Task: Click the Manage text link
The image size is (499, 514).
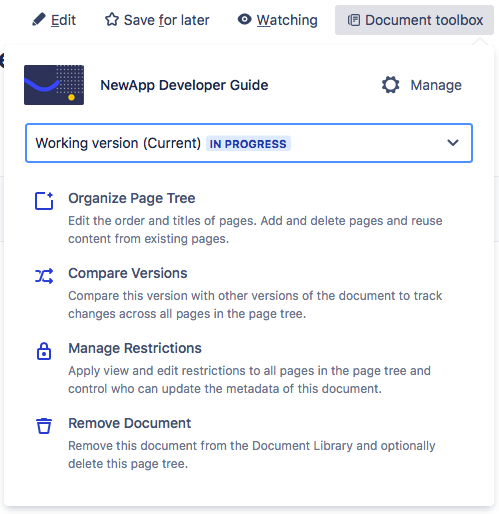Action: coord(436,85)
